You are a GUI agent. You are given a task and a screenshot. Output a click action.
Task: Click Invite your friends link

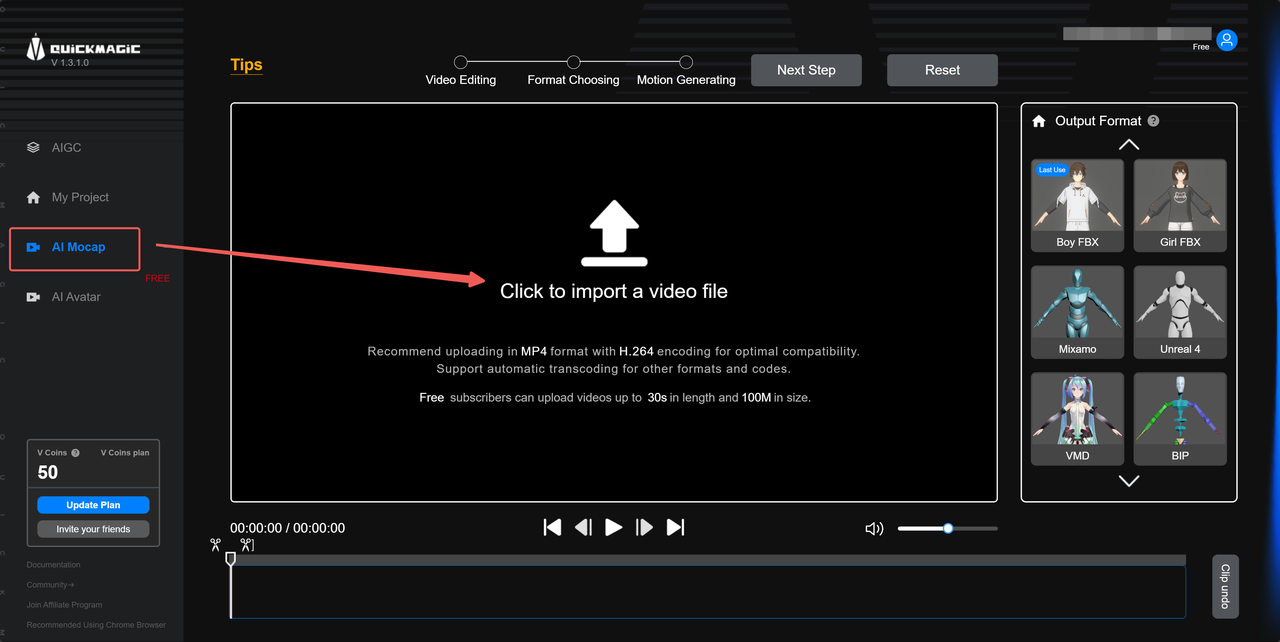pyautogui.click(x=92, y=528)
